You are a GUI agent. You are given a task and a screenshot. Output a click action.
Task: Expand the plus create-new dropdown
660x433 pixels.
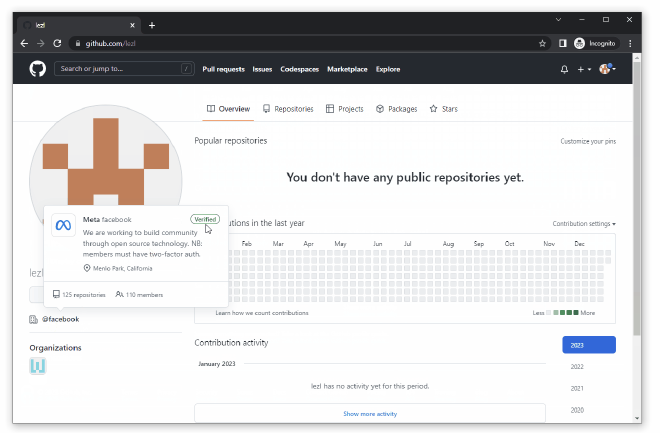(583, 69)
